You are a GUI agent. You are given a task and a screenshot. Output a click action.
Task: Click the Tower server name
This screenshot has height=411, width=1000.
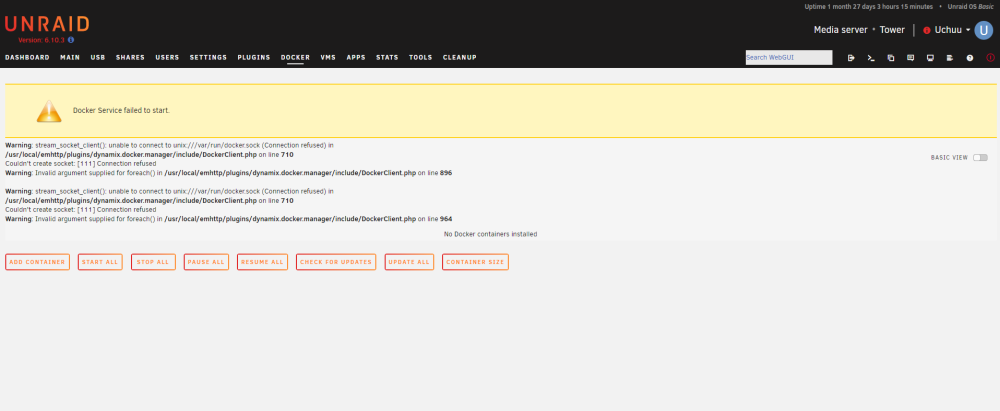(x=892, y=30)
